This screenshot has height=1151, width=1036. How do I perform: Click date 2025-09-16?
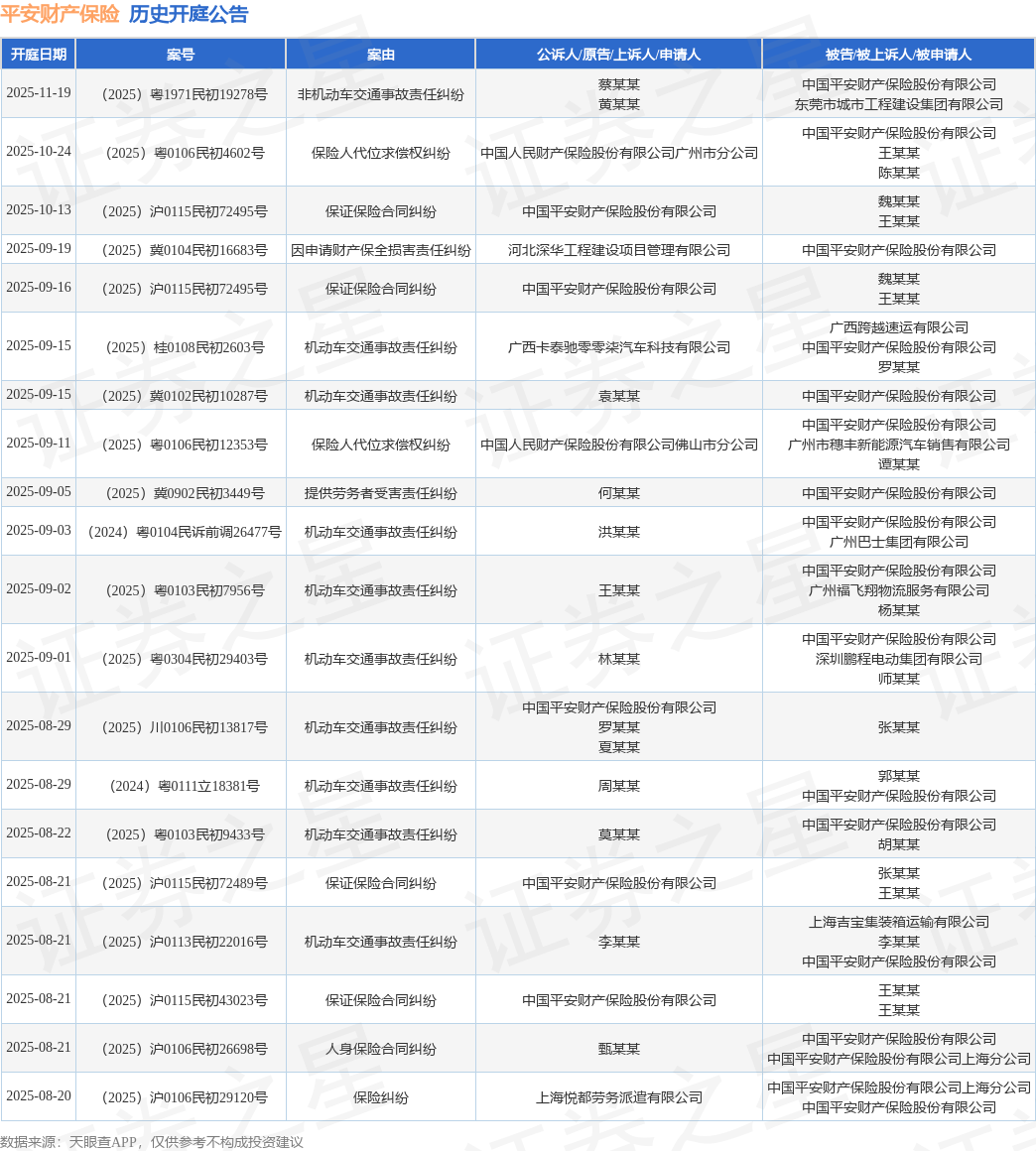tap(39, 288)
